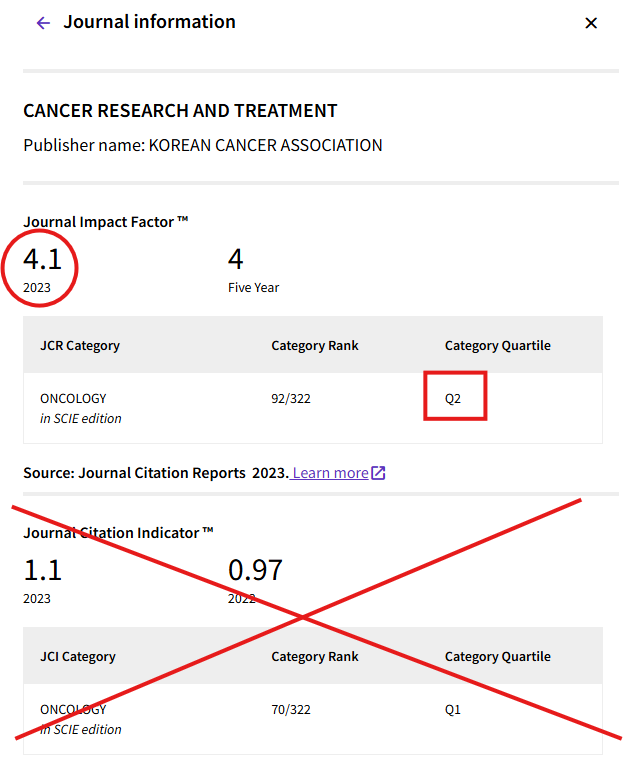
Task: Select the 0.97 citation indicator value
Action: tap(255, 571)
